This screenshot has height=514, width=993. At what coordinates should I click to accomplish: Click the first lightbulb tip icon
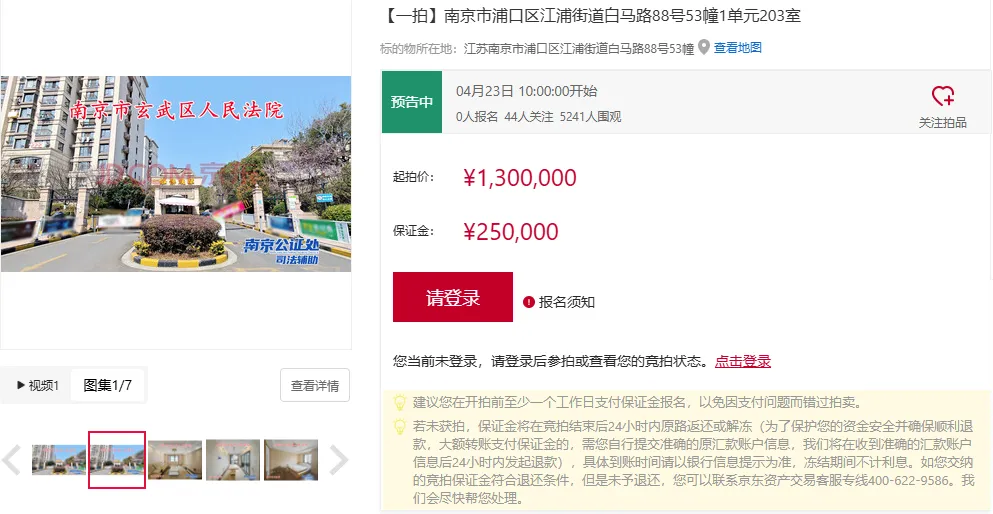click(x=400, y=402)
